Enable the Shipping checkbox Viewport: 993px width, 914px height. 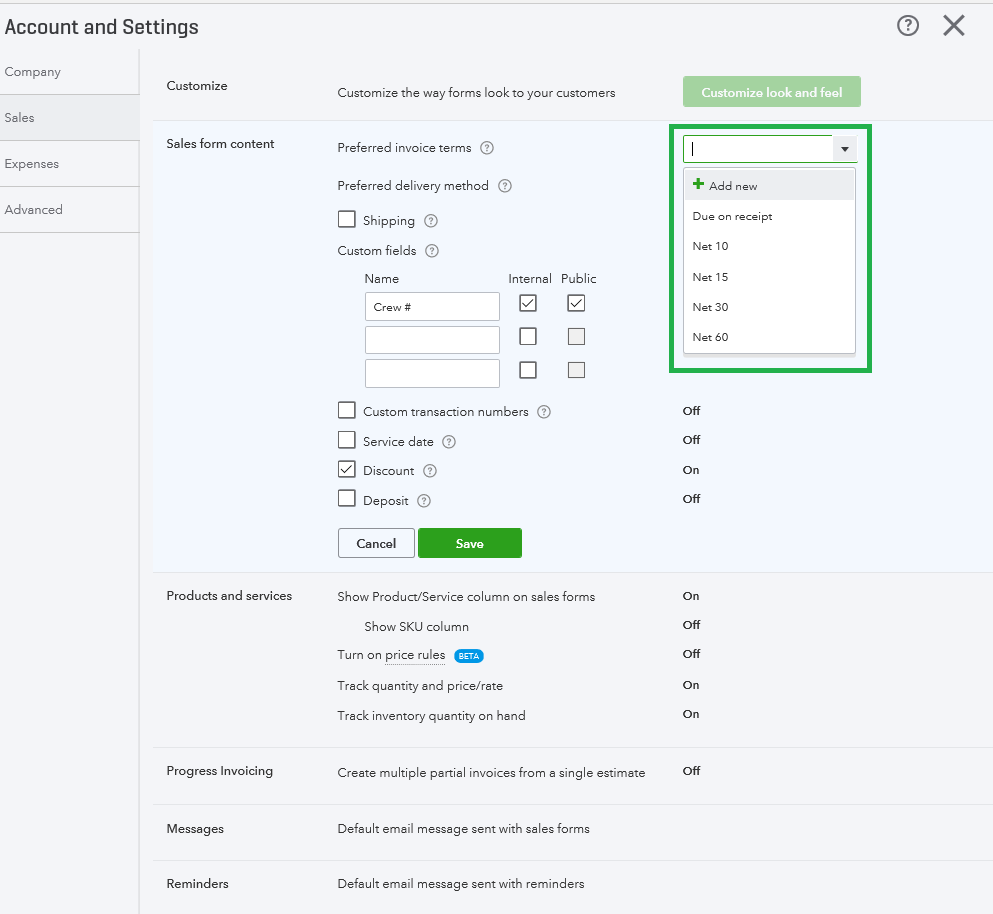(x=347, y=220)
